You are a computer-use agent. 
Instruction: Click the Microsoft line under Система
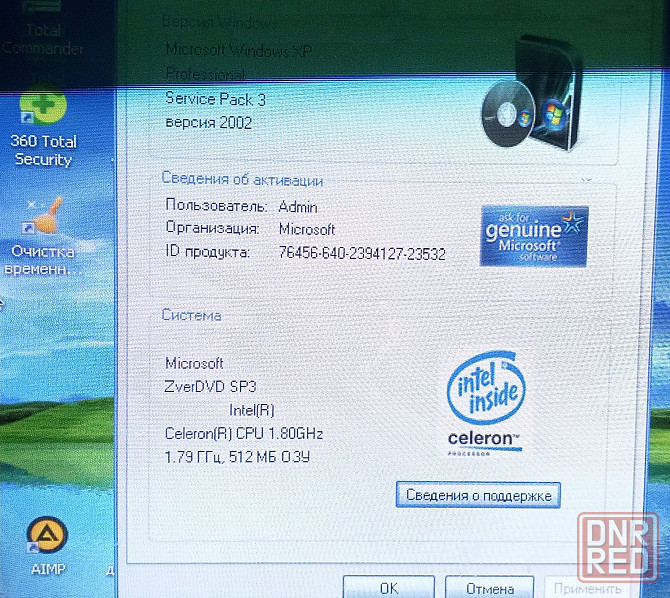[x=194, y=363]
